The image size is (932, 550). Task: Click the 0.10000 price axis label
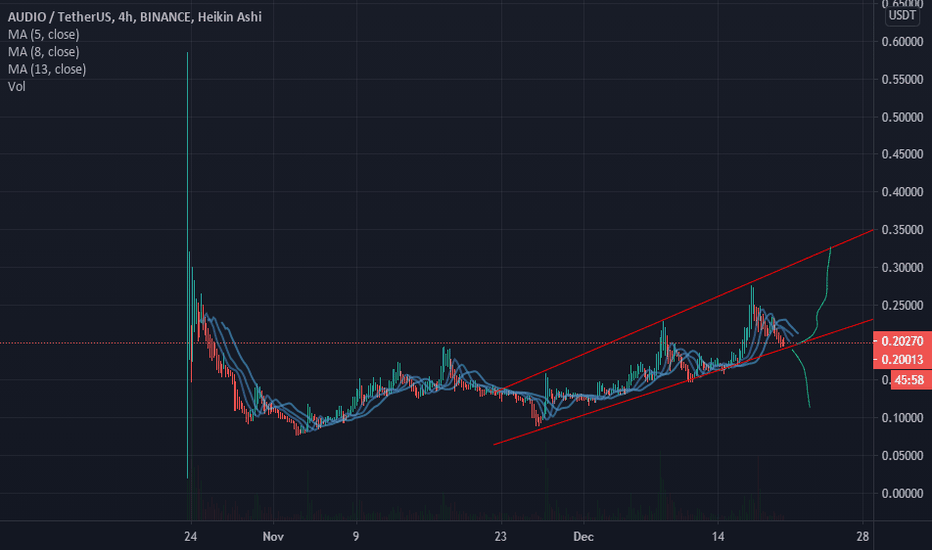[x=902, y=417]
